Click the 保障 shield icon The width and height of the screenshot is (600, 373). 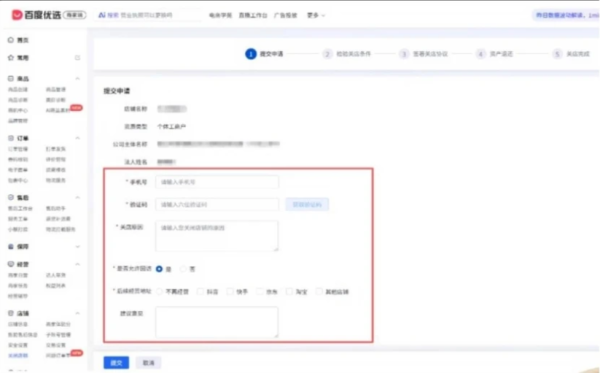pyautogui.click(x=11, y=246)
